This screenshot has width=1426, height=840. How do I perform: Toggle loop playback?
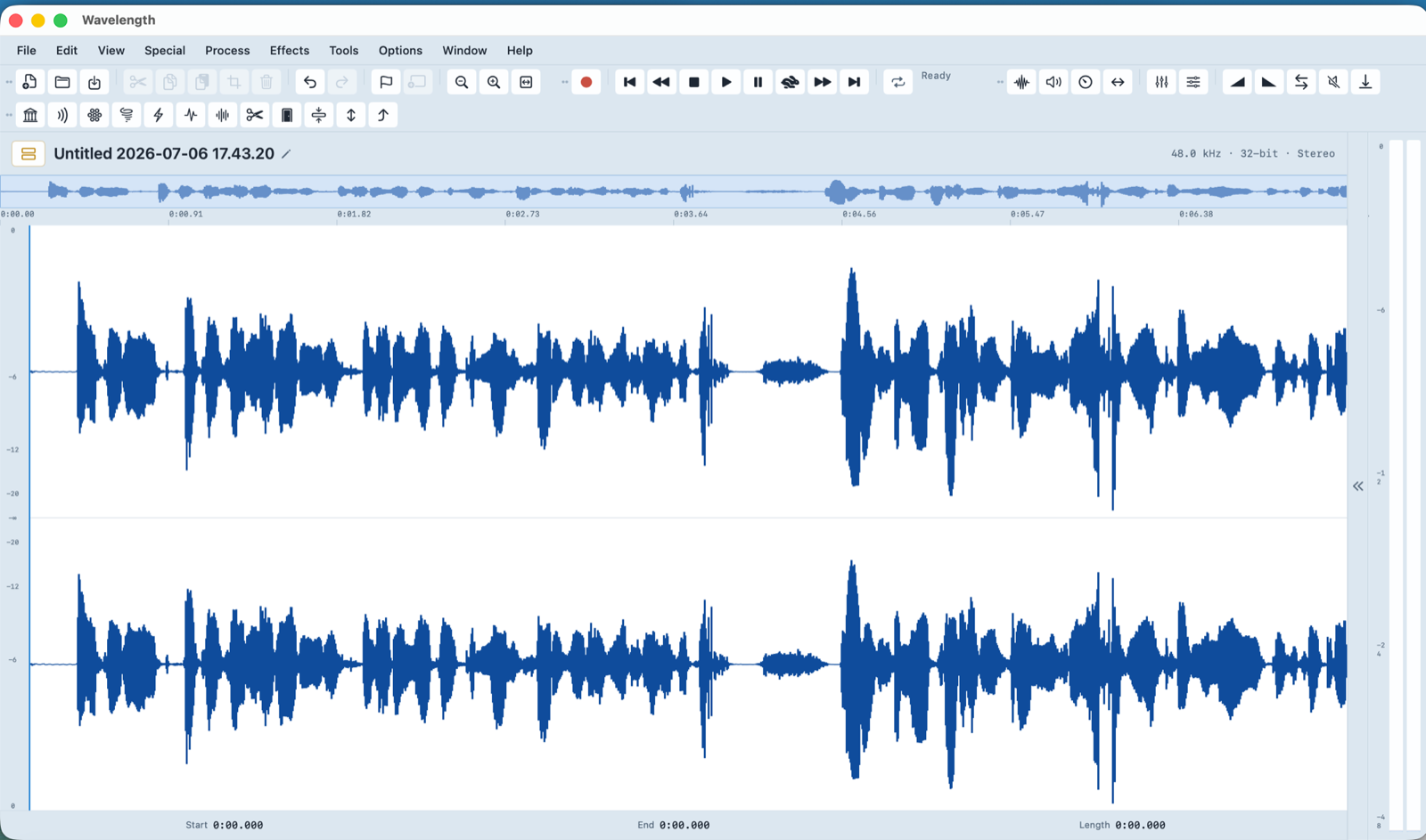pos(898,82)
